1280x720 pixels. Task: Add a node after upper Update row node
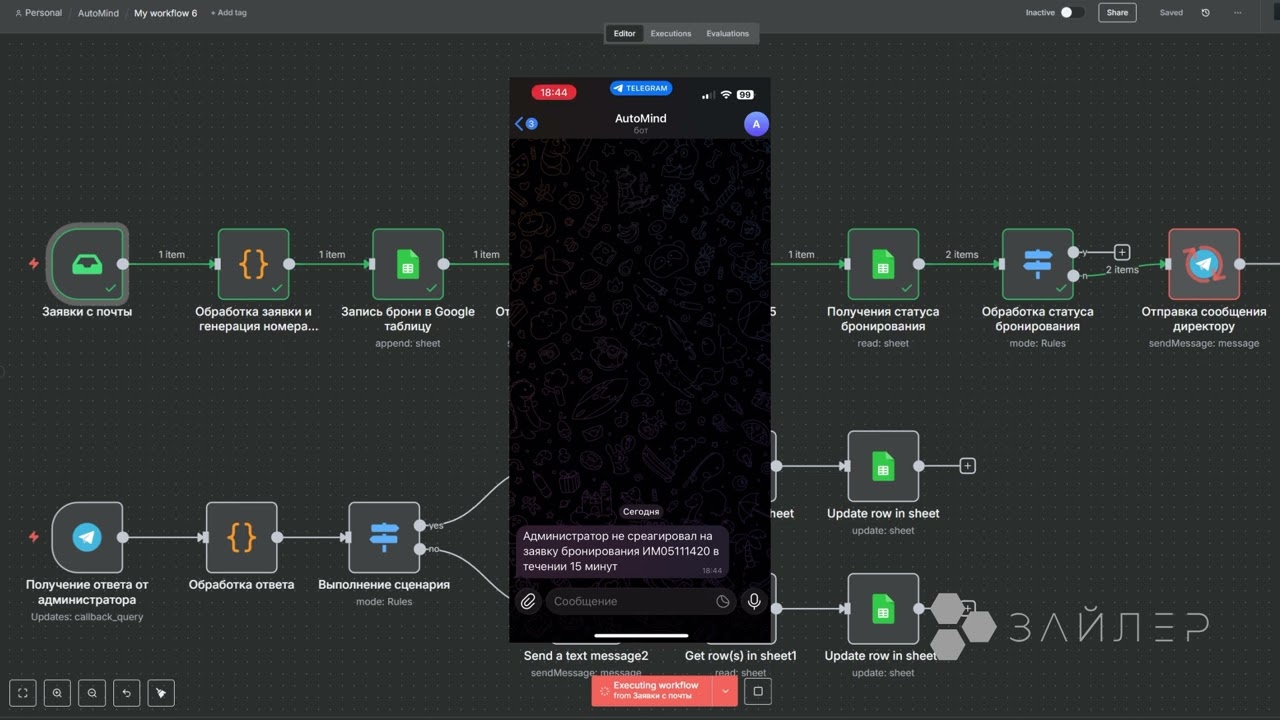coord(967,466)
